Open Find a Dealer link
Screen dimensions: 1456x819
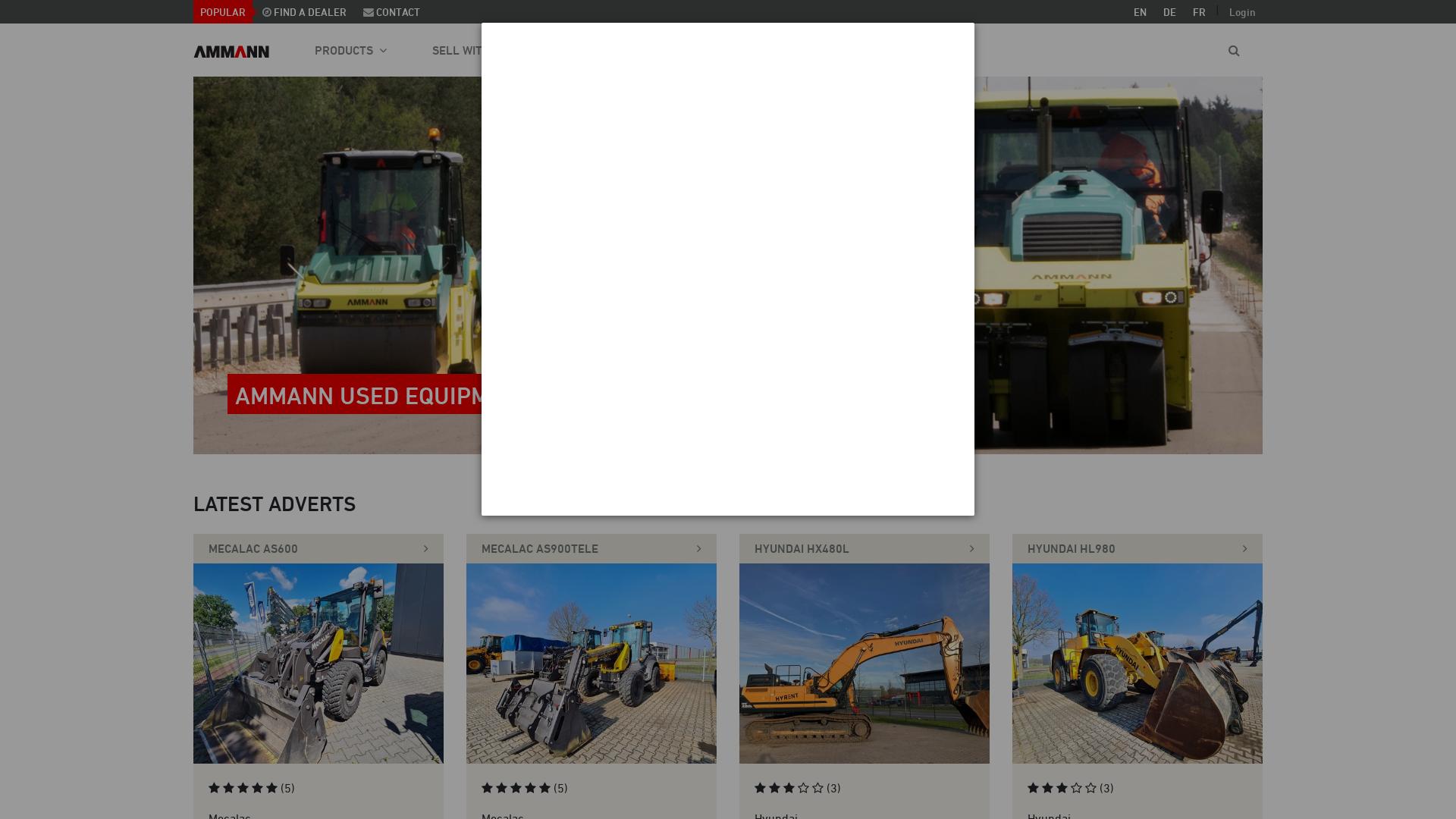click(x=304, y=12)
